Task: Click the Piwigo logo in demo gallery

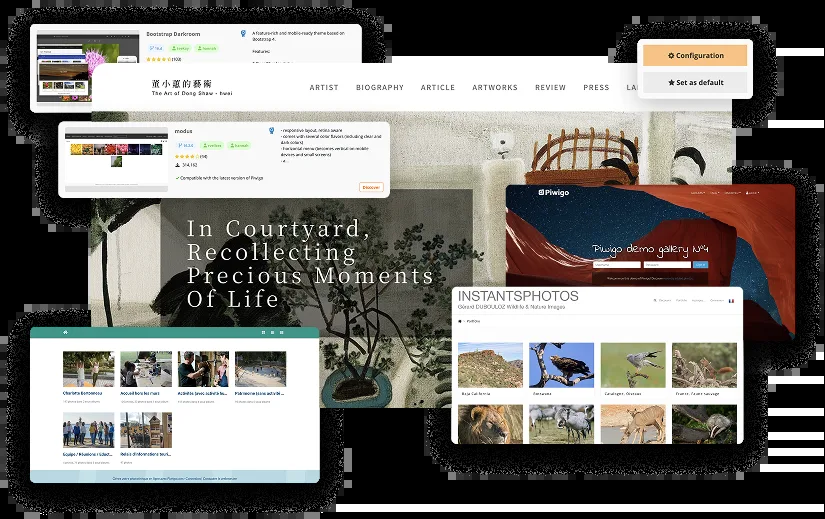Action: (x=554, y=193)
